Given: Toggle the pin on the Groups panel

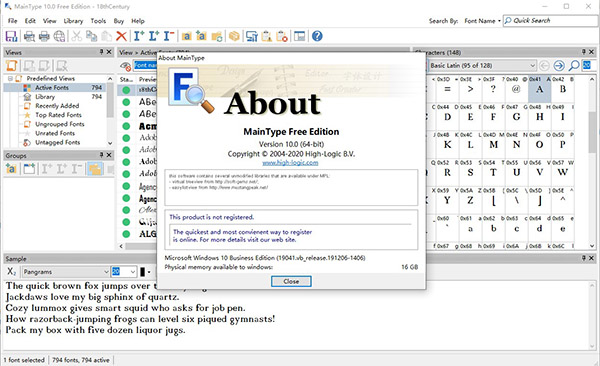Looking at the screenshot, I should point(101,155).
